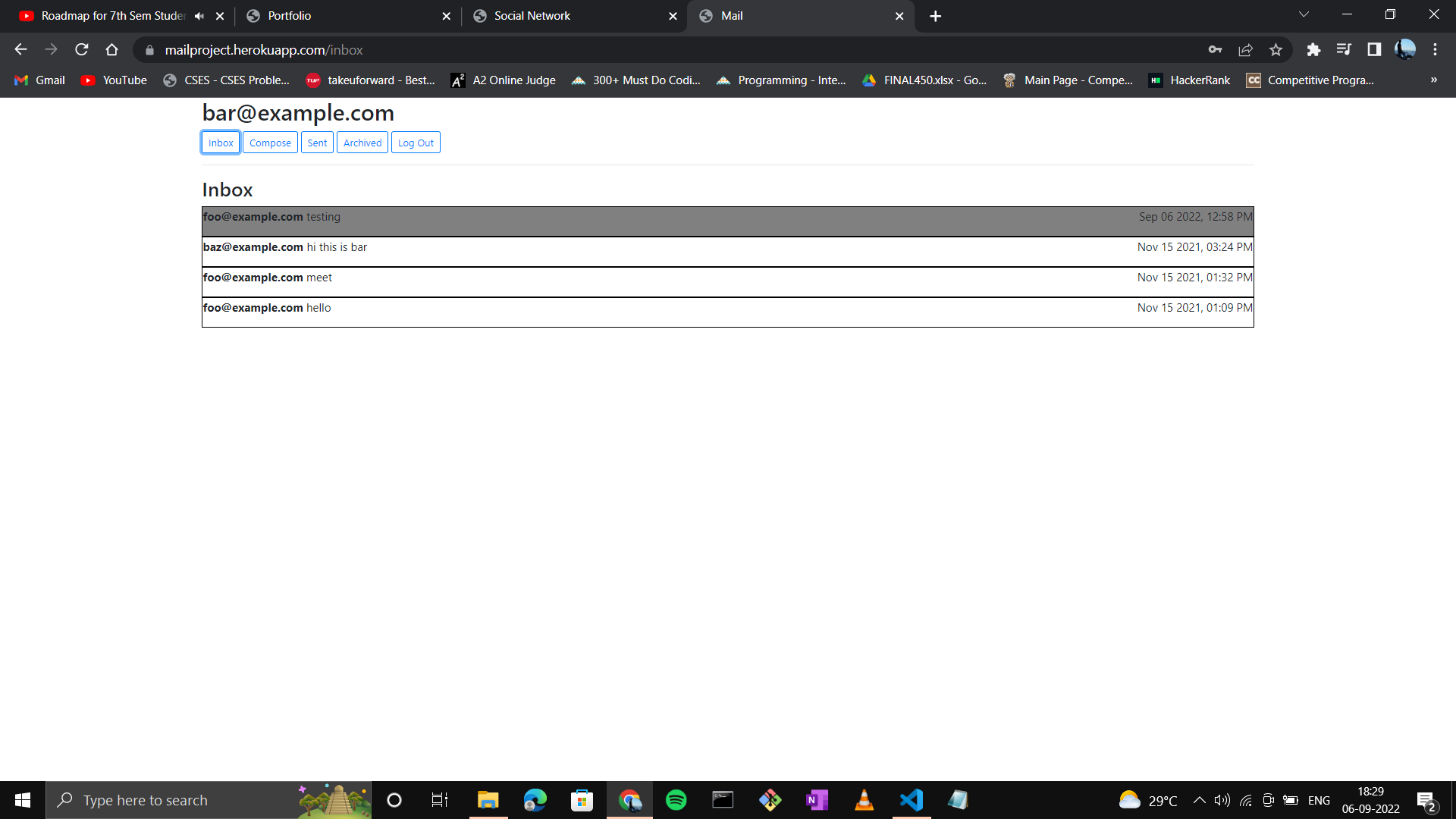
Task: Open the Gmail bookmark
Action: click(38, 80)
